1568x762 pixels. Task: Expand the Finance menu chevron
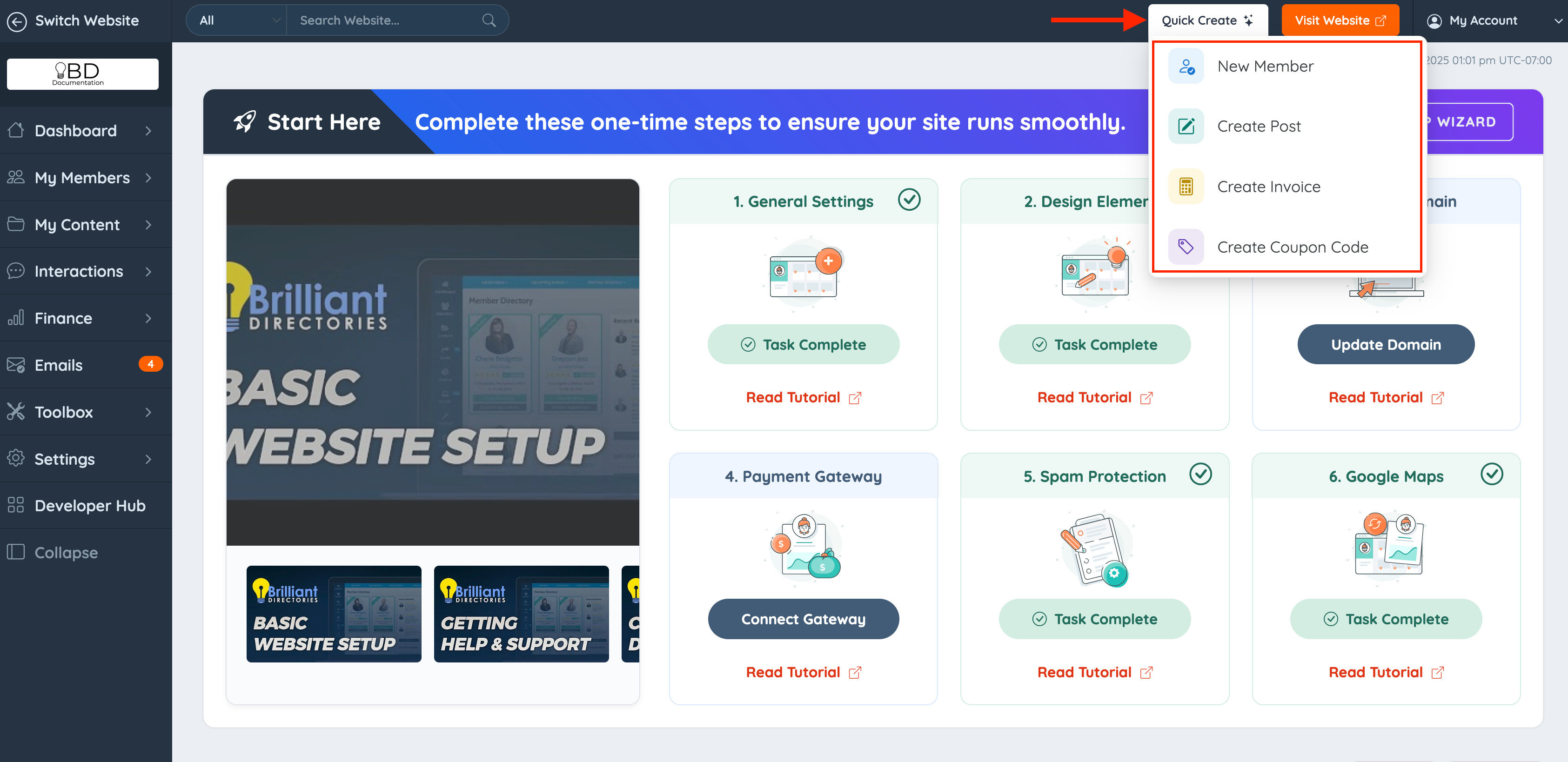click(148, 318)
